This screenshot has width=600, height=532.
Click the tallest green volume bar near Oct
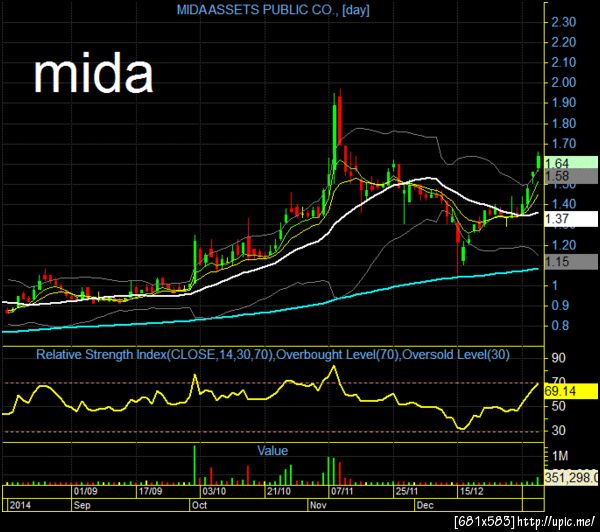pos(194,465)
